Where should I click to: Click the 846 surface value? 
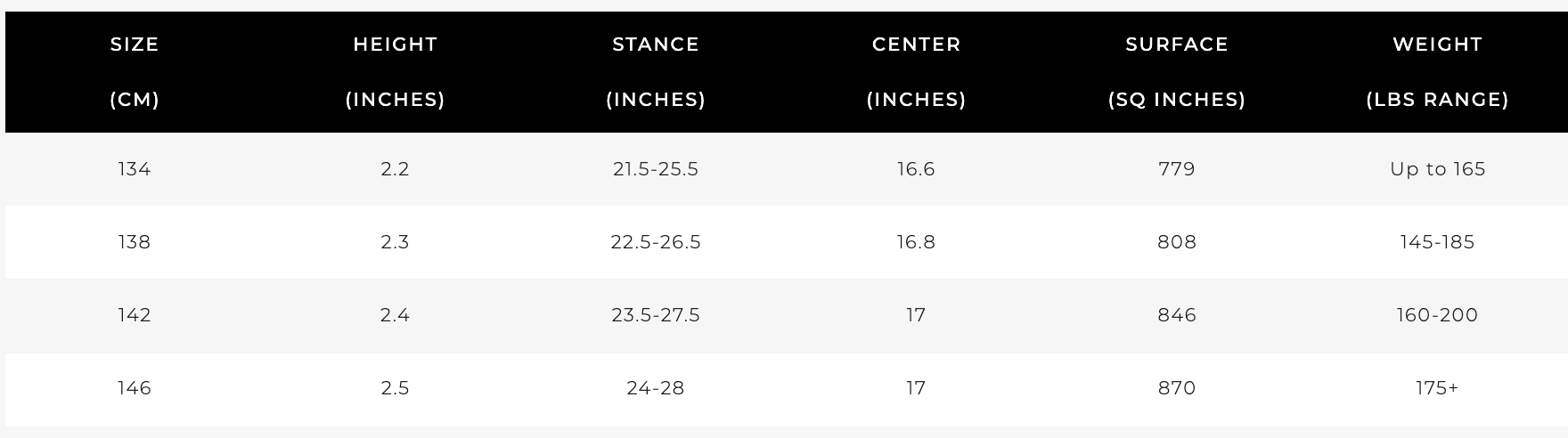(1177, 315)
